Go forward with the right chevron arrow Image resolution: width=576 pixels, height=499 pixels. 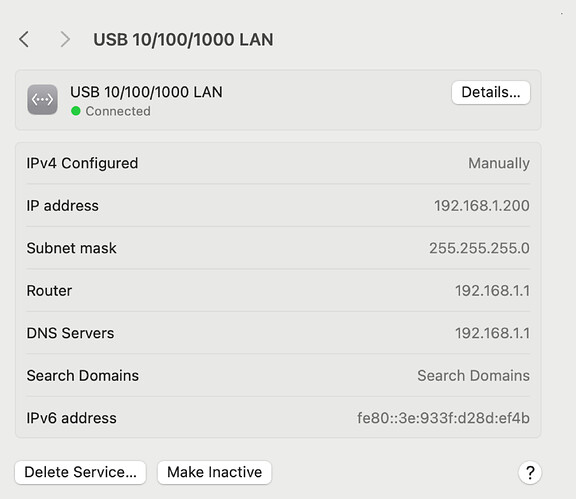point(65,39)
